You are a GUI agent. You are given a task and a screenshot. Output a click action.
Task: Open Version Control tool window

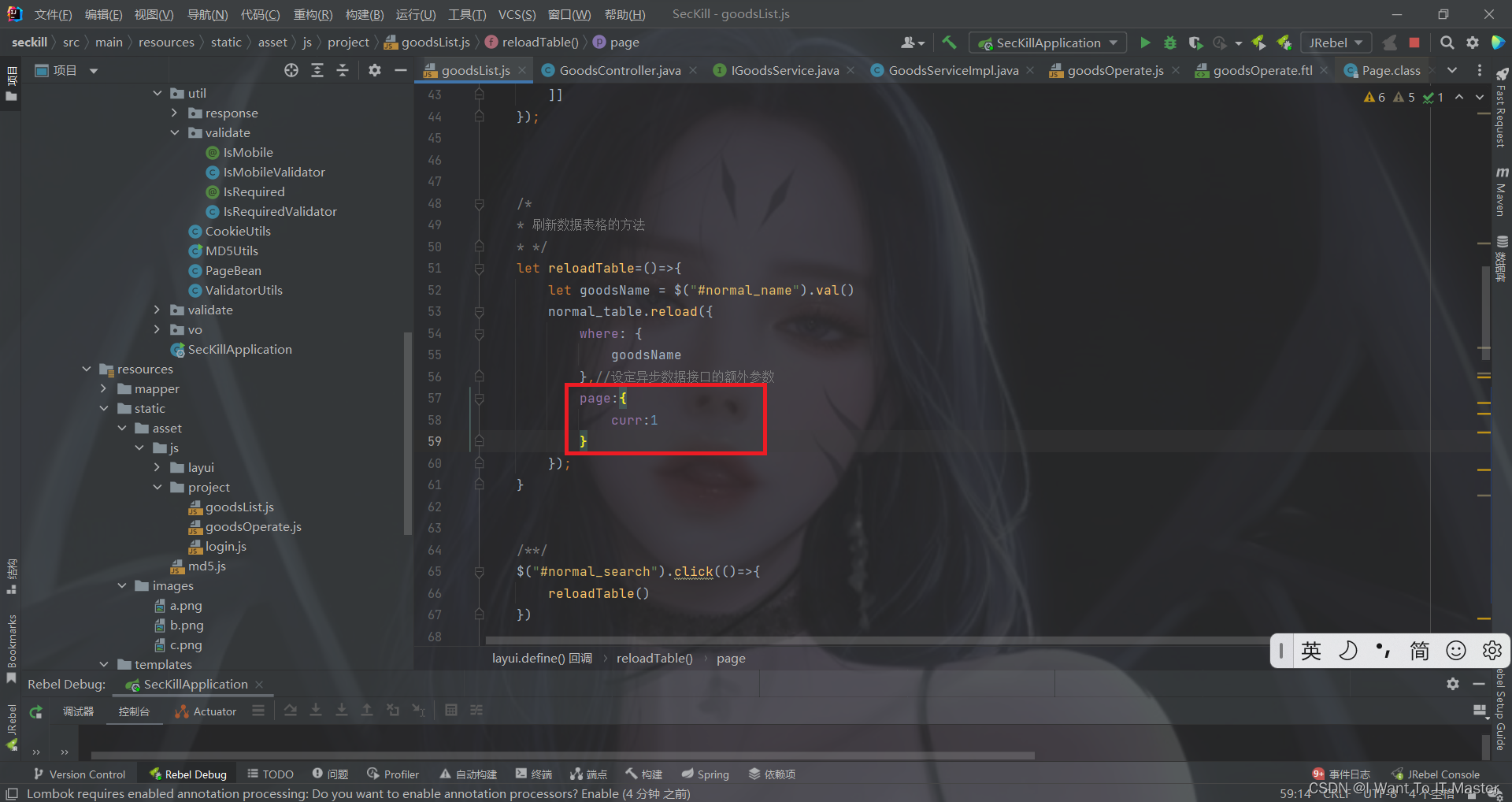pos(80,774)
